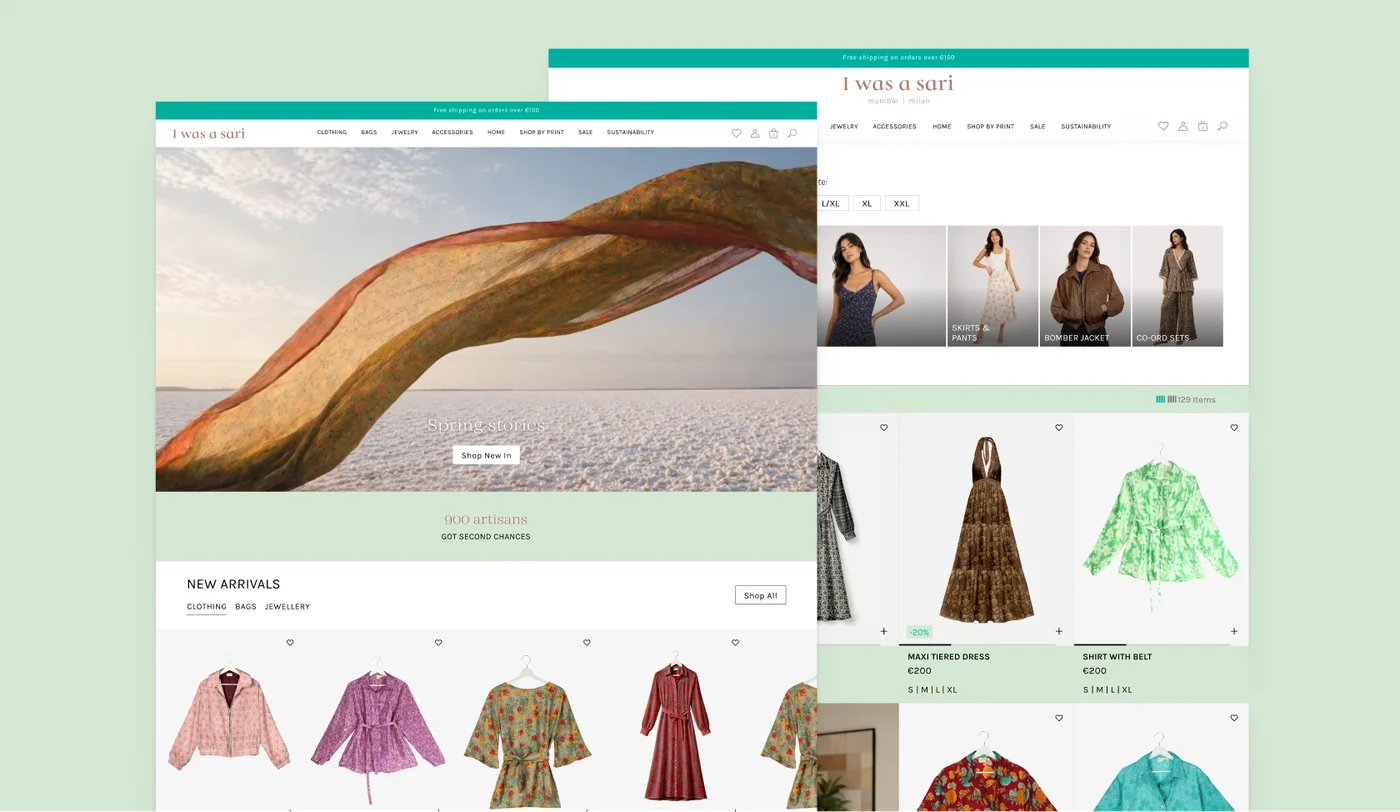Open SHOP BY PRINT in the front window navigation

click(542, 132)
